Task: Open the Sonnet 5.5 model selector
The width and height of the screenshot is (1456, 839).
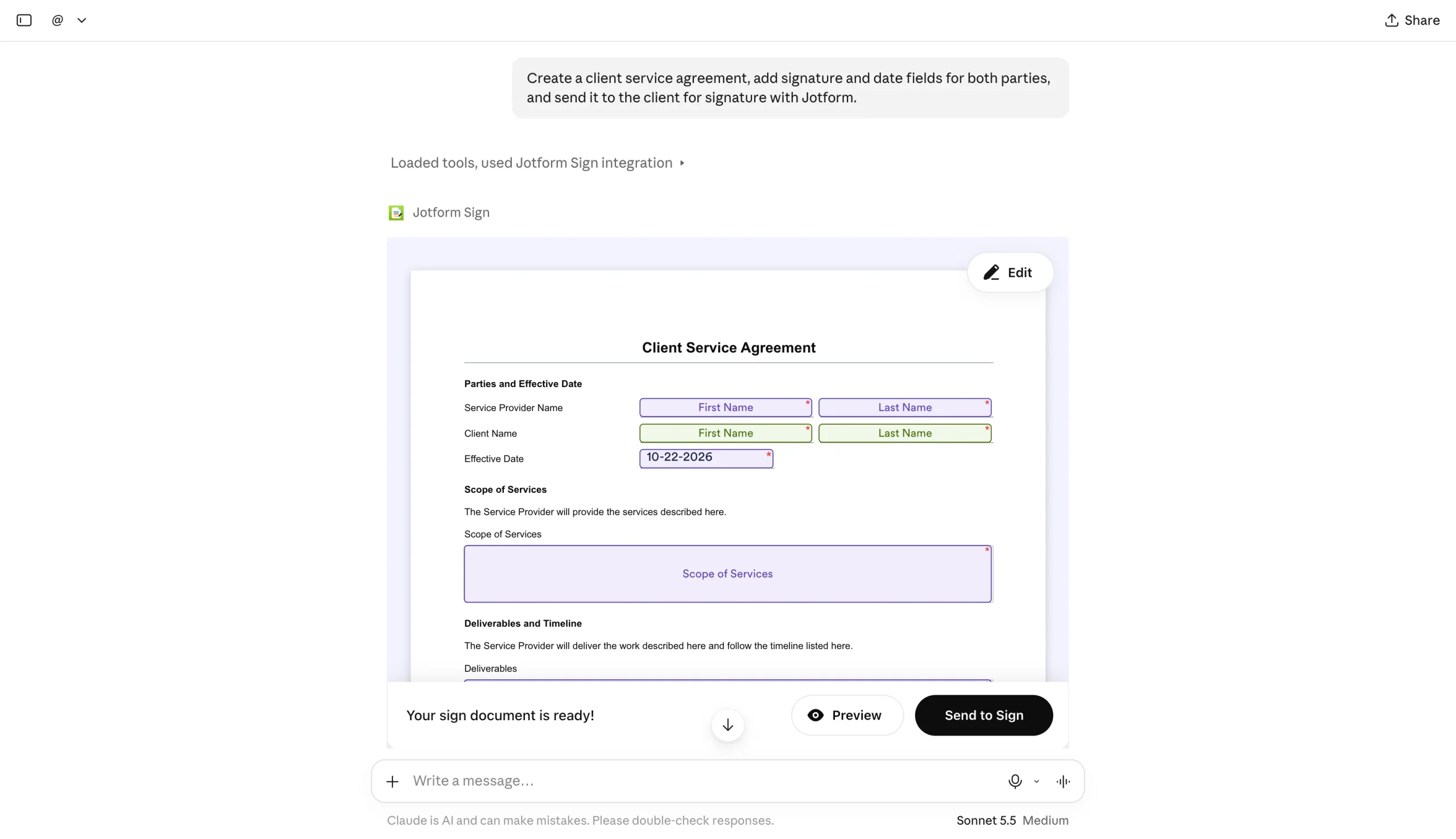Action: pyautogui.click(x=986, y=820)
